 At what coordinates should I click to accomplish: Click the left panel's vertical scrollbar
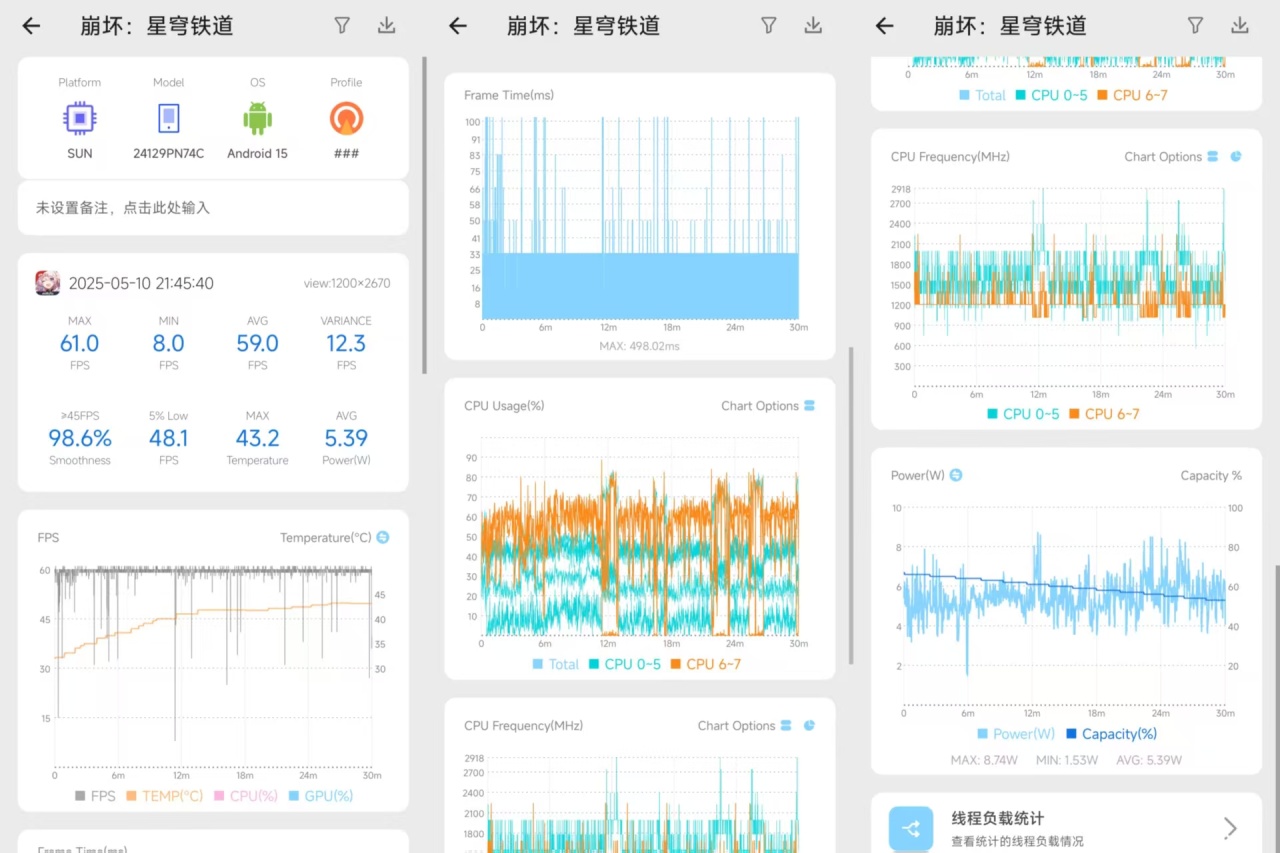425,215
